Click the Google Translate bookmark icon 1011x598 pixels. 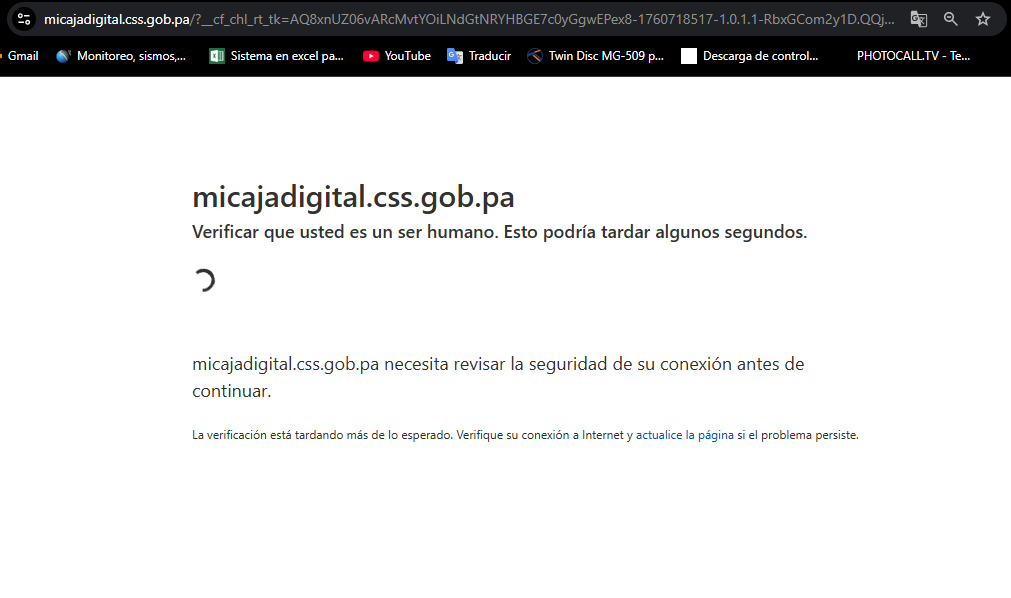455,56
